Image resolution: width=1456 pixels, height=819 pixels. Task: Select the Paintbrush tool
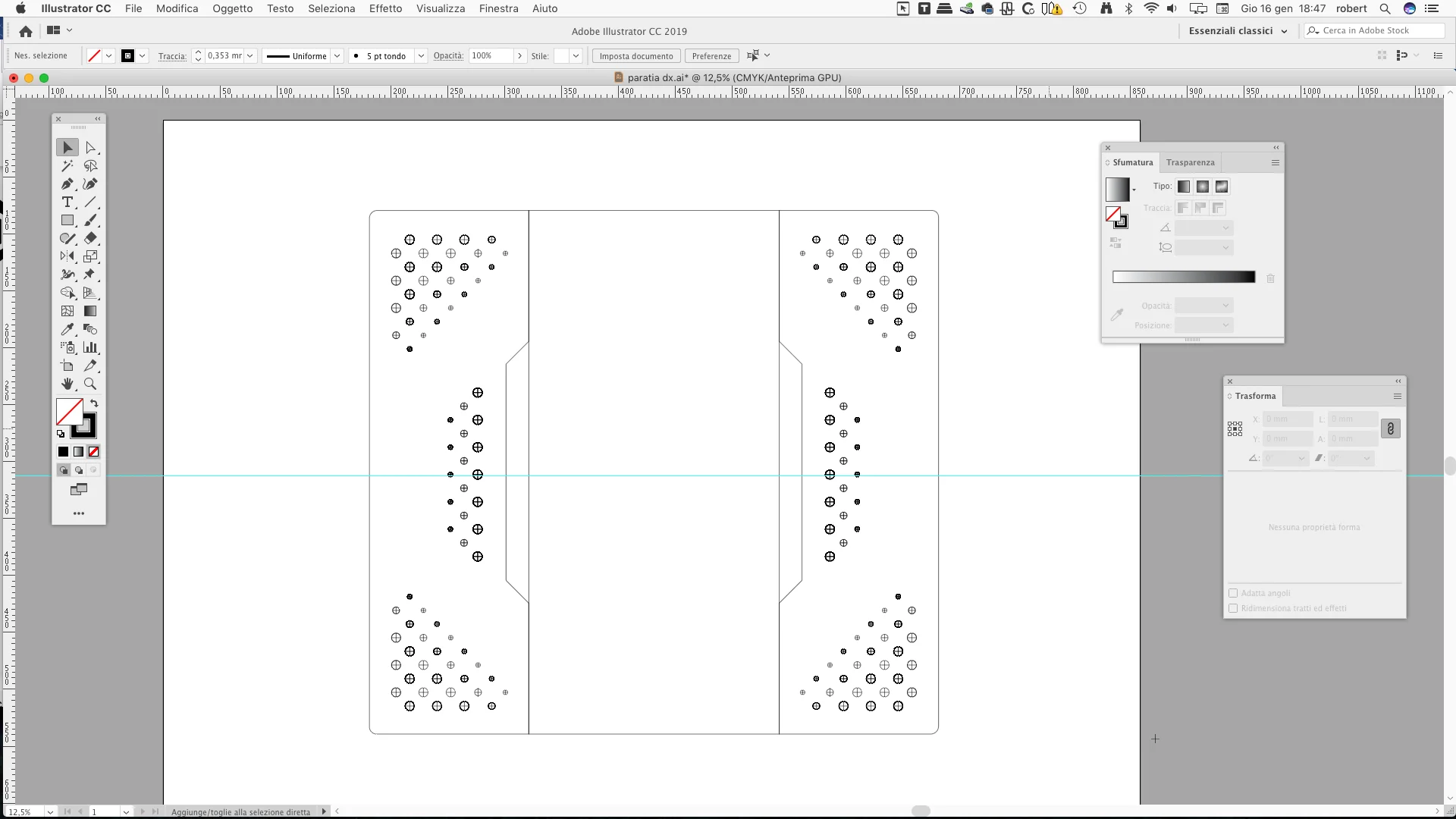click(90, 220)
